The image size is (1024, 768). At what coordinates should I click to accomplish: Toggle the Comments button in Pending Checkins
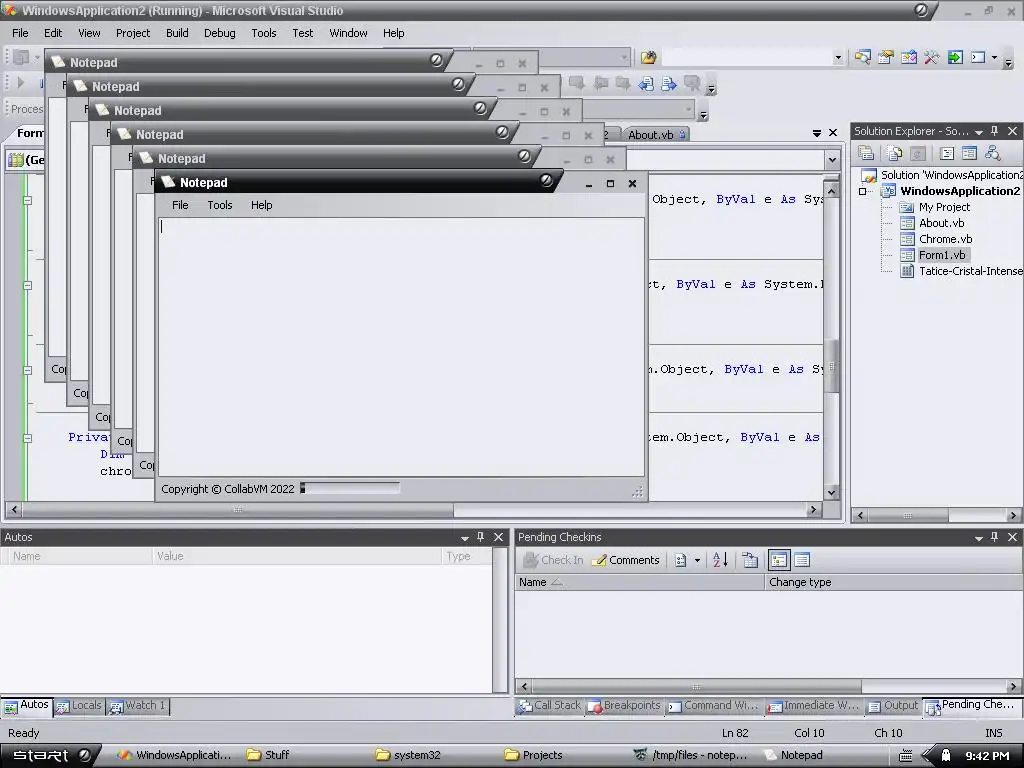tap(626, 560)
